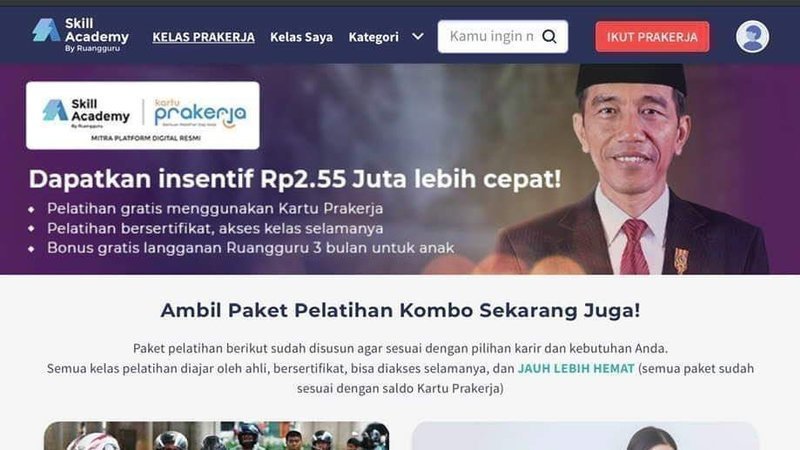Viewport: 800px width, 450px height.
Task: Expand the Kategori chevron arrow
Action: [x=418, y=37]
